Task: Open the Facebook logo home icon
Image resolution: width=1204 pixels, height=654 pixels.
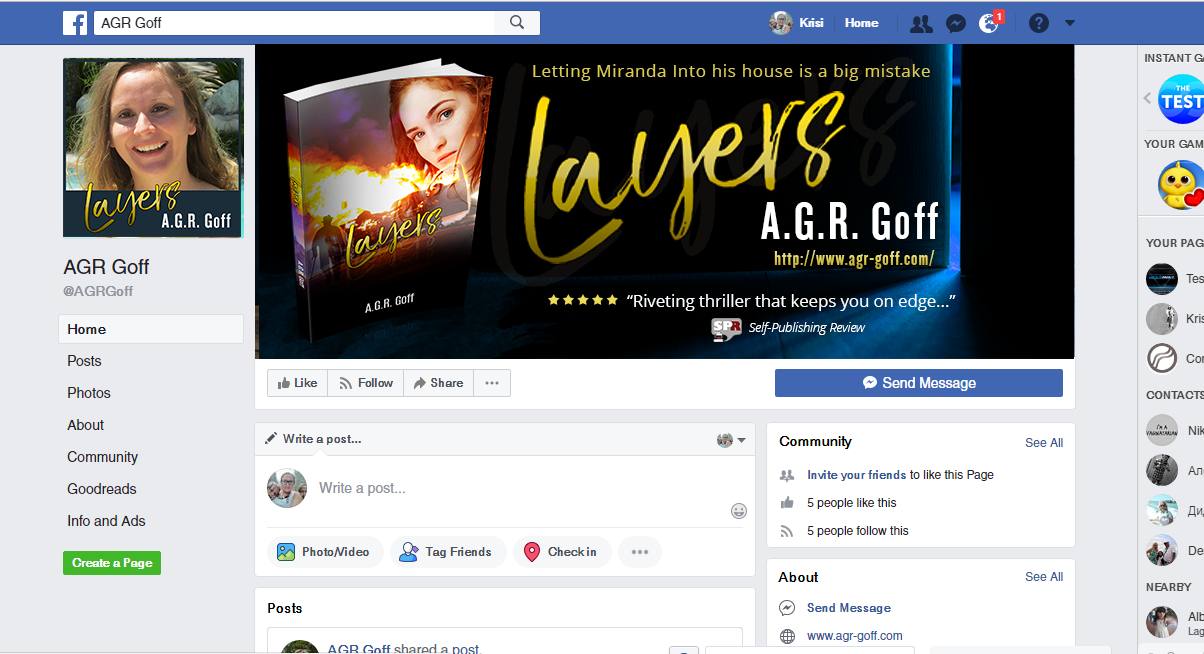Action: tap(74, 22)
